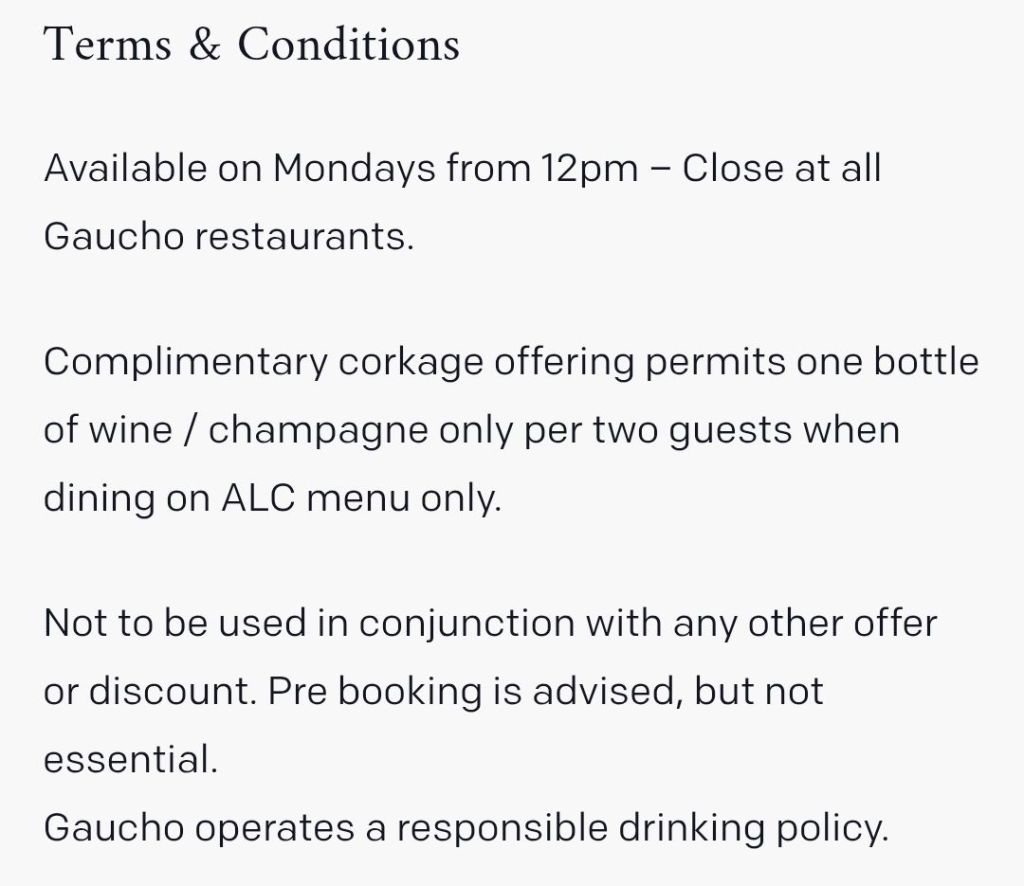The height and width of the screenshot is (886, 1024).
Task: Click the 'dining on ALC menu only.' line
Action: pos(271,498)
